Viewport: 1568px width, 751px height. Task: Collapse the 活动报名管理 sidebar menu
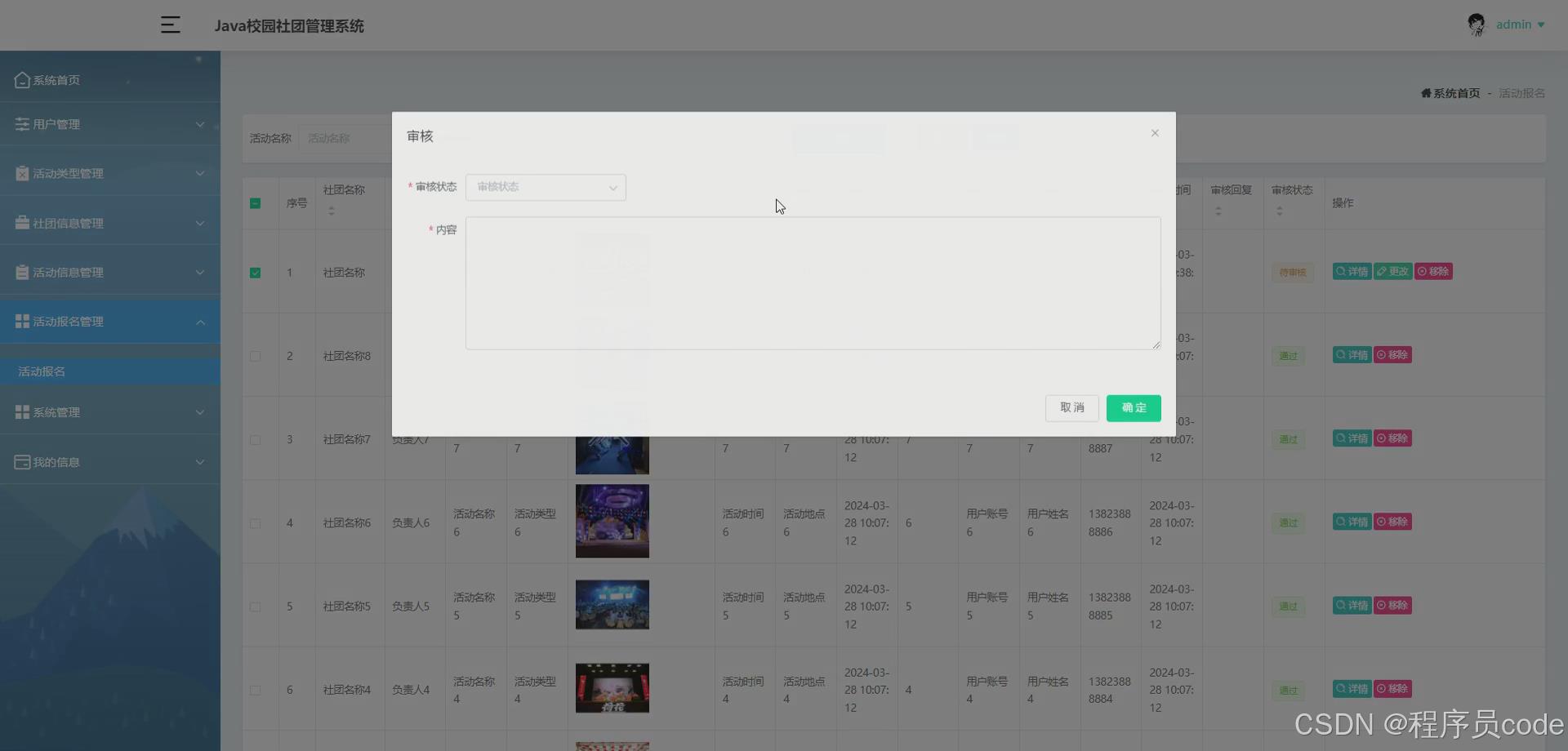(x=110, y=322)
